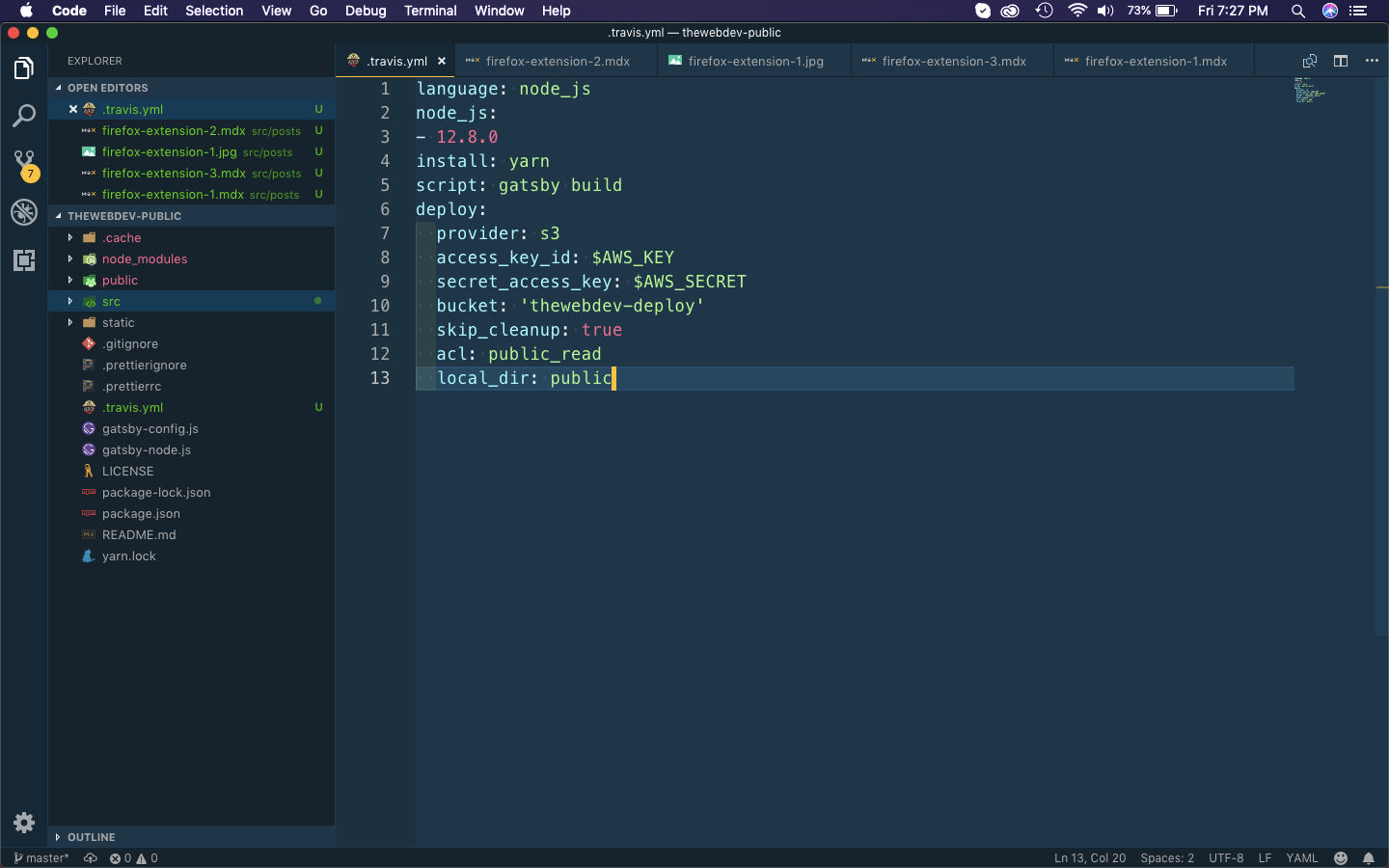Viewport: 1389px width, 868px height.
Task: Open the macOS Notification Center icon
Action: [1359, 11]
